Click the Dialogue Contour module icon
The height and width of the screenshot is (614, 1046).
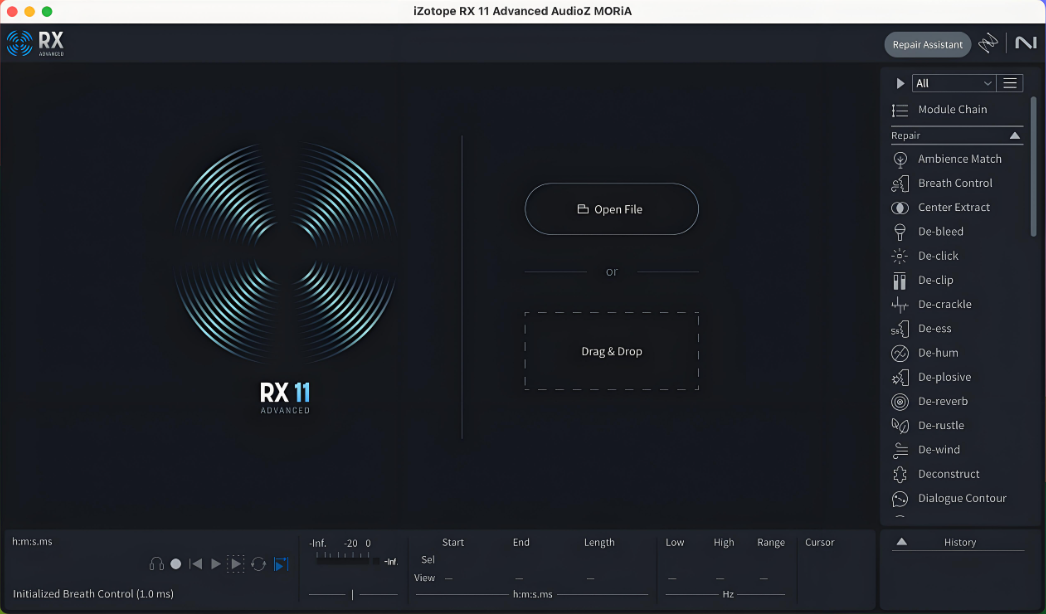click(x=900, y=499)
